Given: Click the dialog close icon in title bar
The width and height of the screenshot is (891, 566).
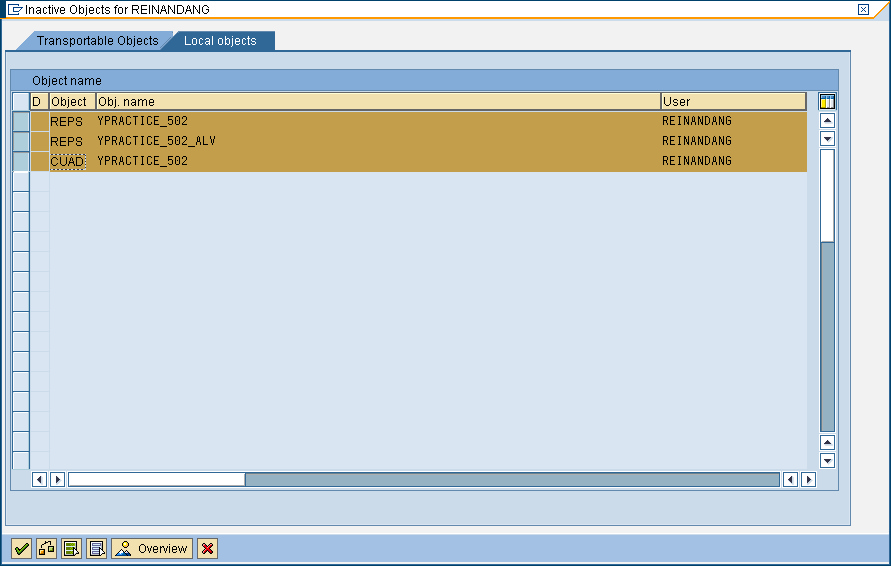Looking at the screenshot, I should click(863, 9).
